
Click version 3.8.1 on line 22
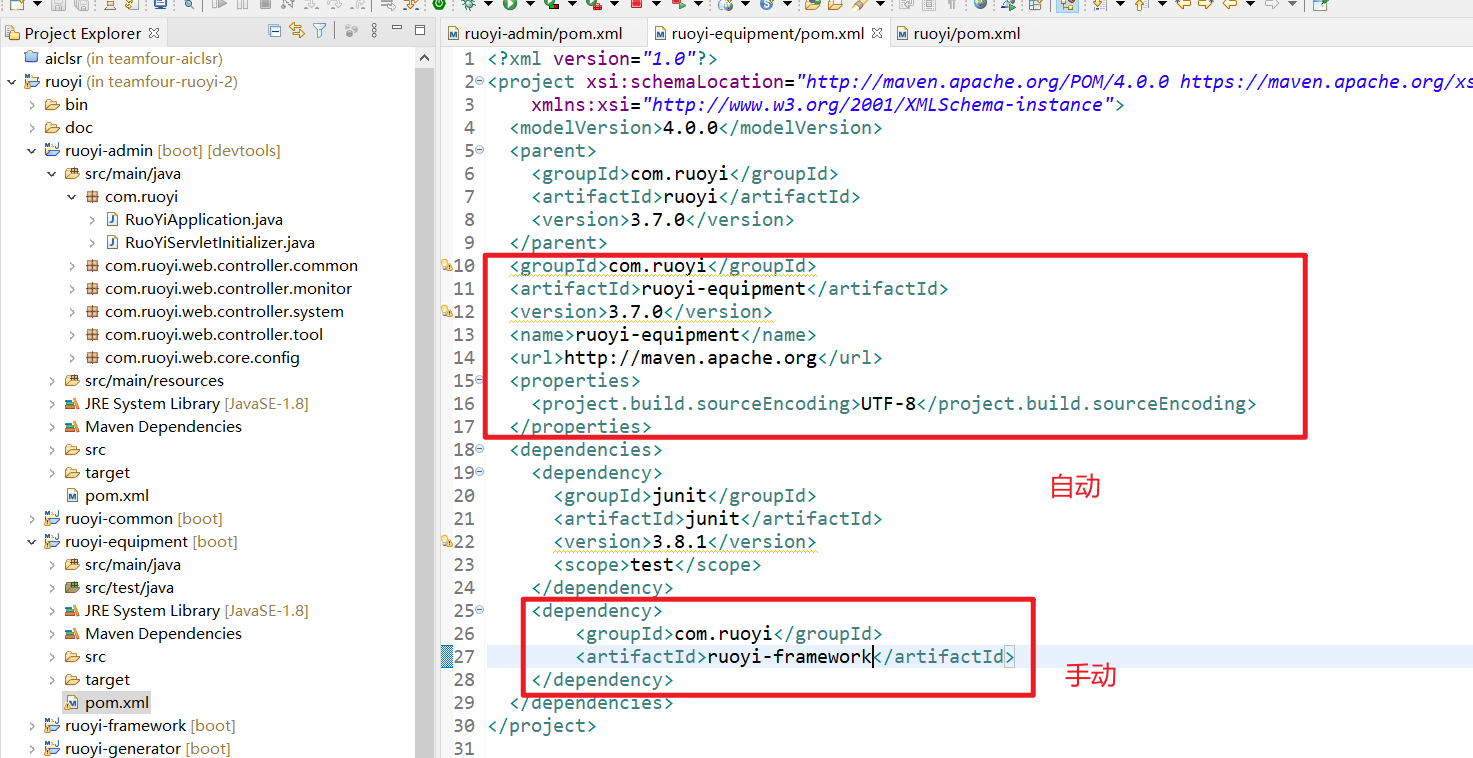pyautogui.click(x=680, y=542)
